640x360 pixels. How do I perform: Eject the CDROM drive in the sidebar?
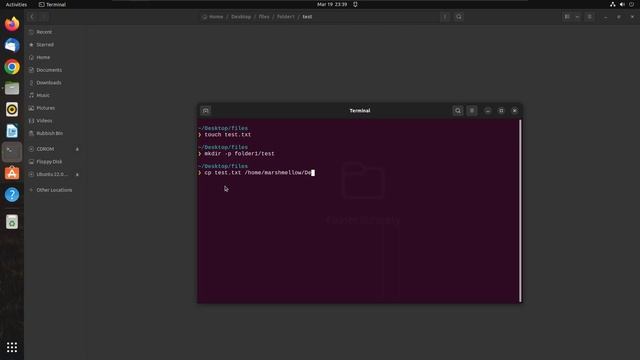[x=77, y=149]
